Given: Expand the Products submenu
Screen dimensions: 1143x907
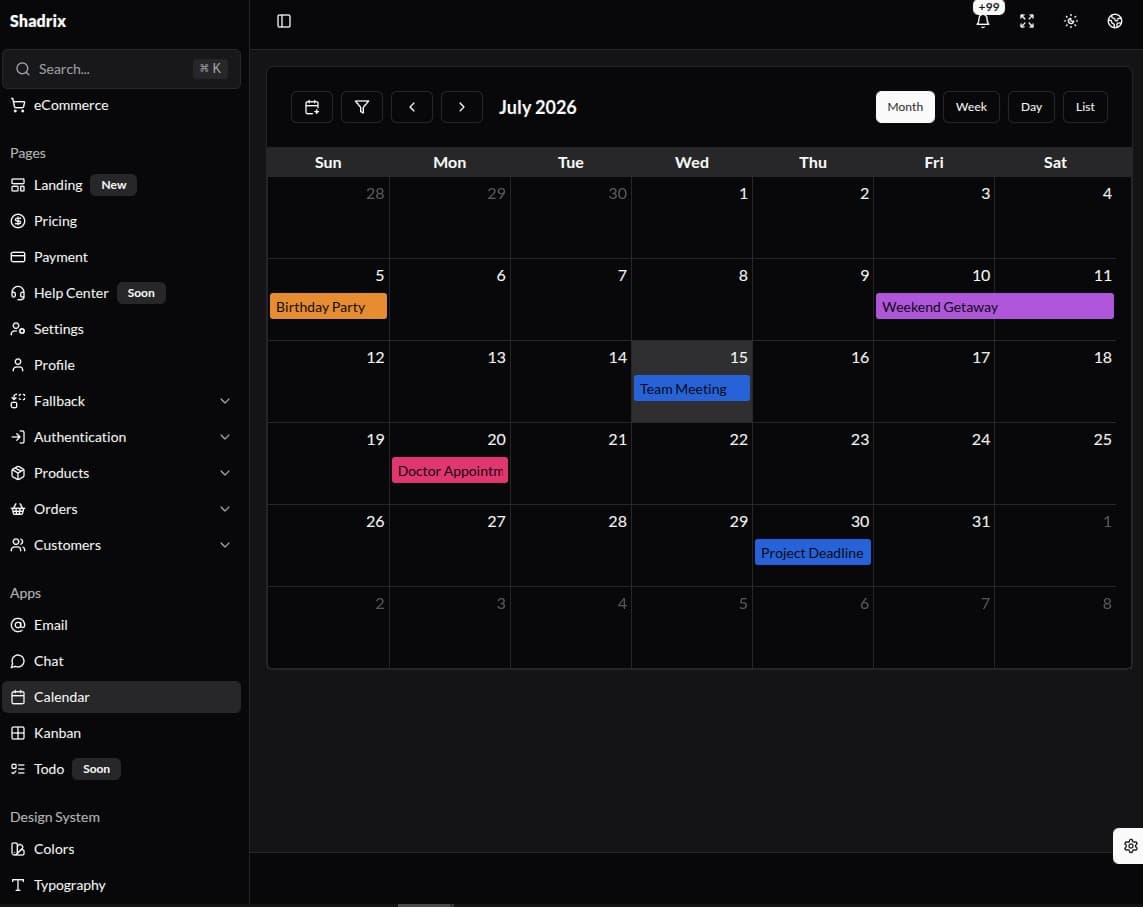Looking at the screenshot, I should (225, 473).
